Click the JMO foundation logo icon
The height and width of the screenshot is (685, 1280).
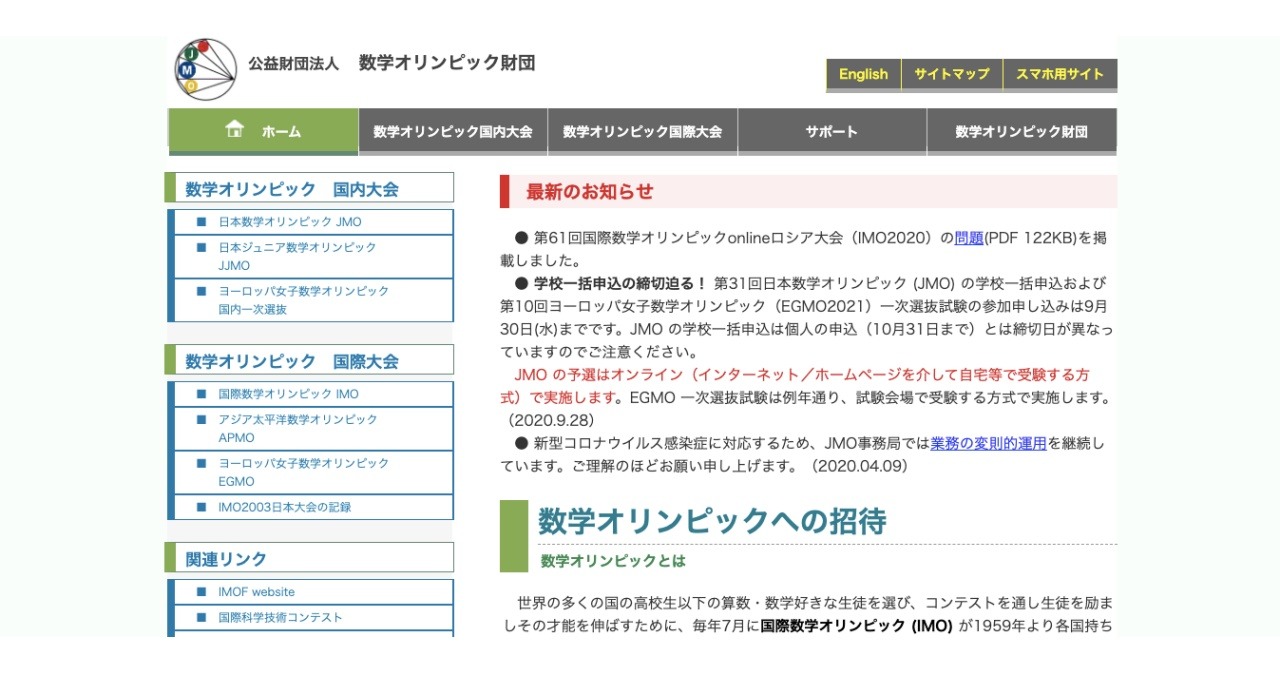[205, 69]
